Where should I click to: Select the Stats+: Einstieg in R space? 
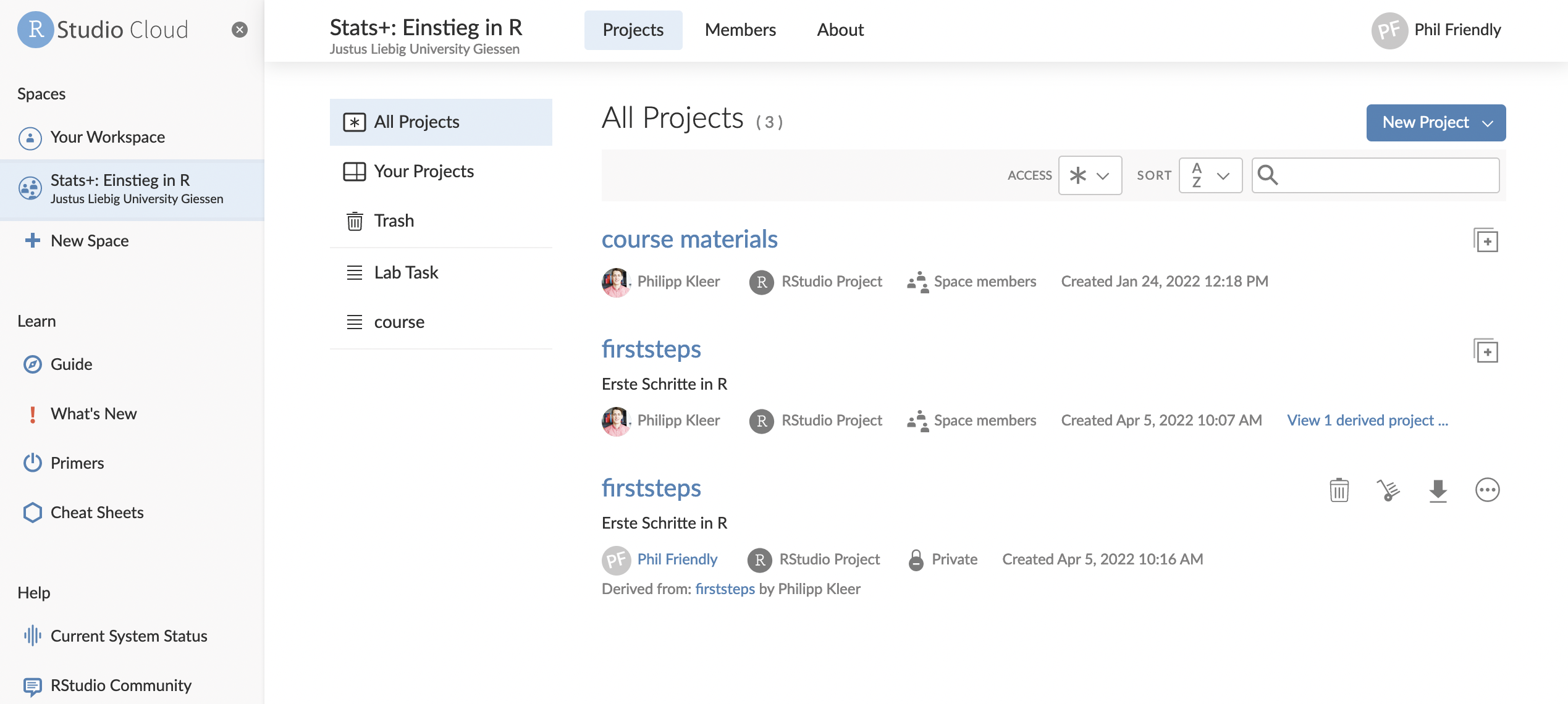tap(132, 190)
